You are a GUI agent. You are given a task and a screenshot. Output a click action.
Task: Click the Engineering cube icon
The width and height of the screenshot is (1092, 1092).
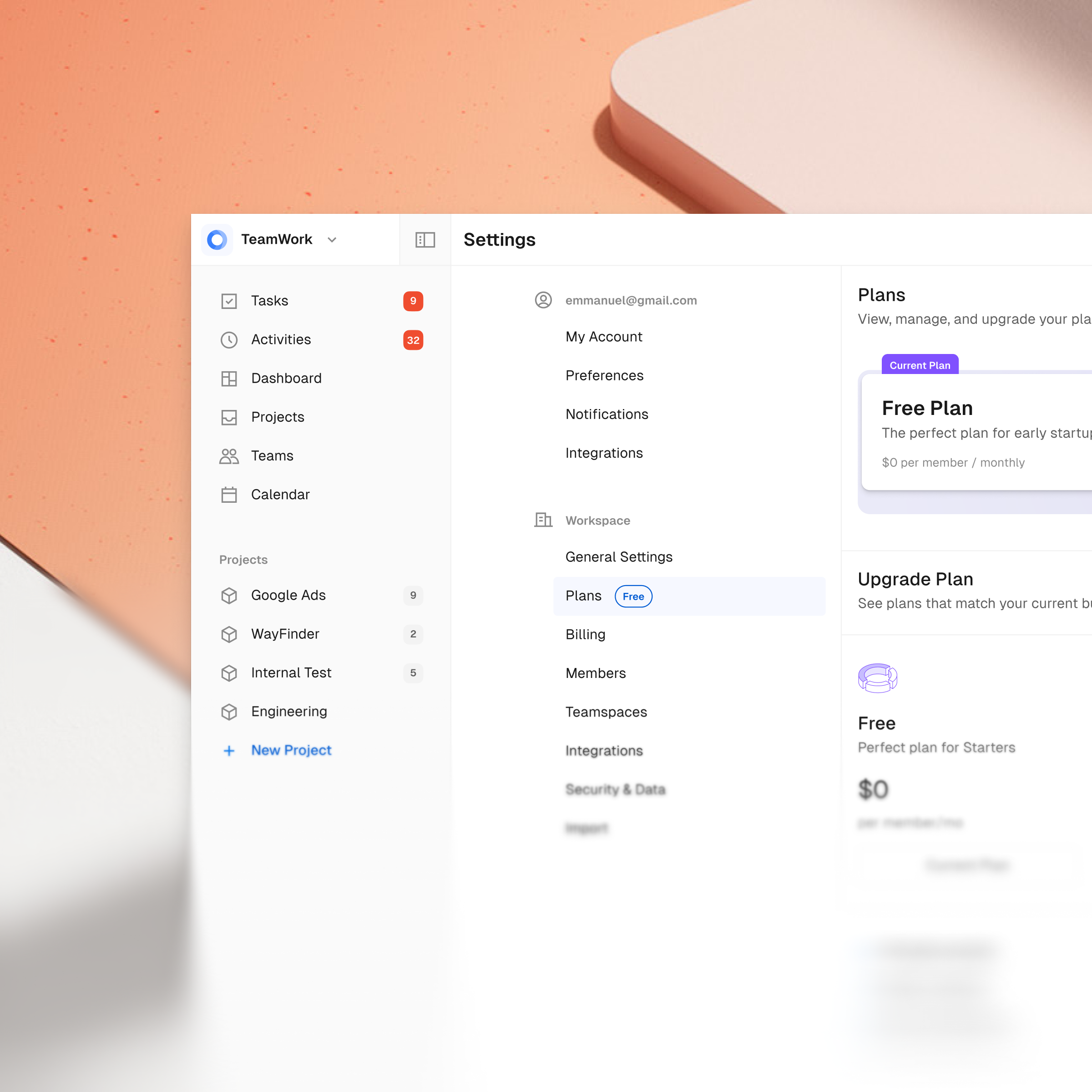(229, 712)
